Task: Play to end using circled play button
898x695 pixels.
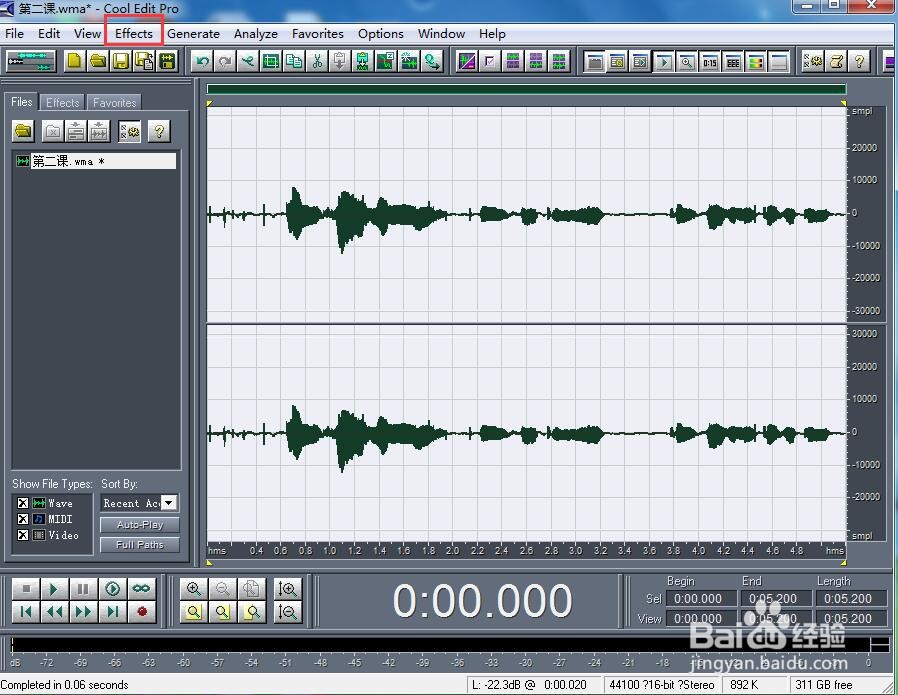Action: pos(112,589)
